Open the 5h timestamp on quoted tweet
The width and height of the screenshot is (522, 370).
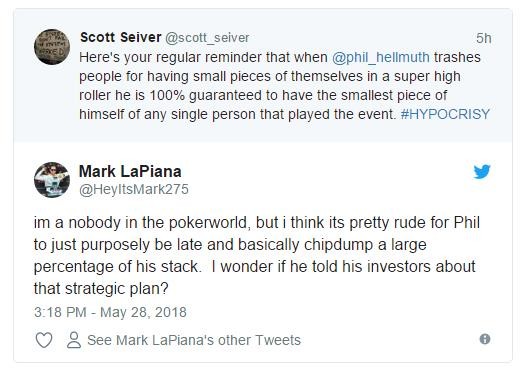pos(484,38)
